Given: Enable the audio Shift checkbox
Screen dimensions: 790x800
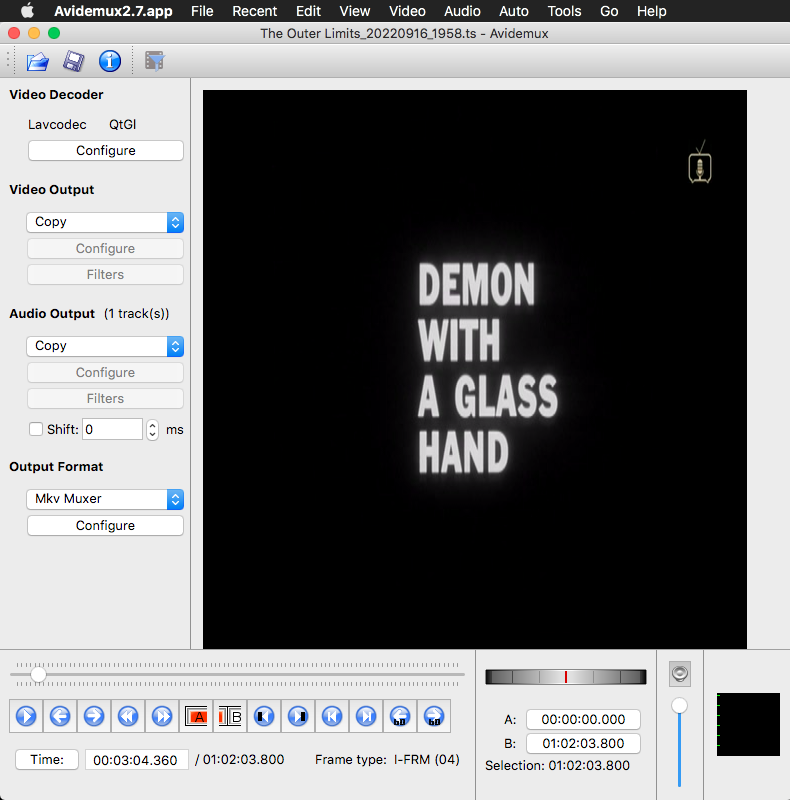Looking at the screenshot, I should pos(36,429).
